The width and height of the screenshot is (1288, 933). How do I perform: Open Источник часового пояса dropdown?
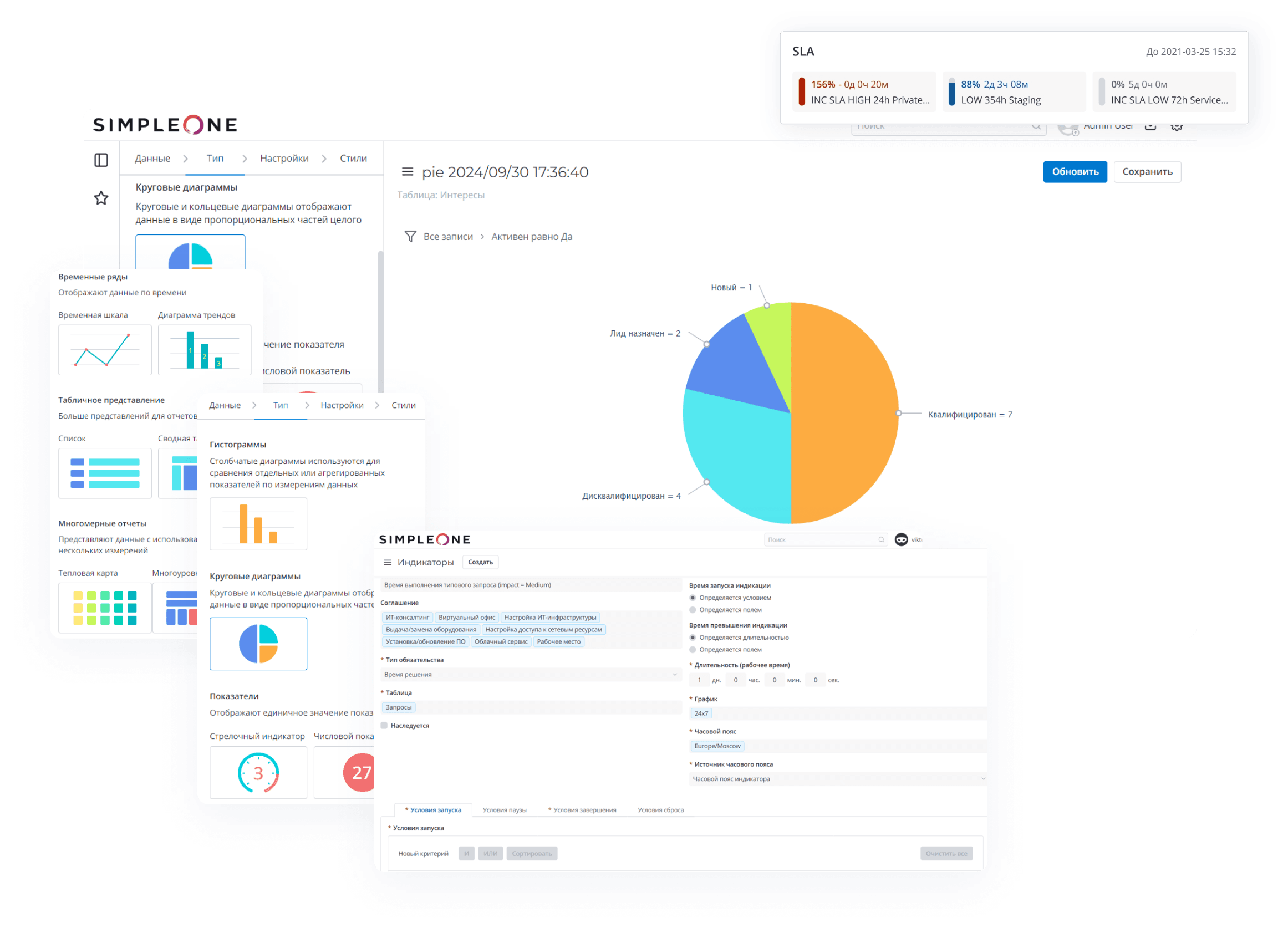(x=838, y=778)
